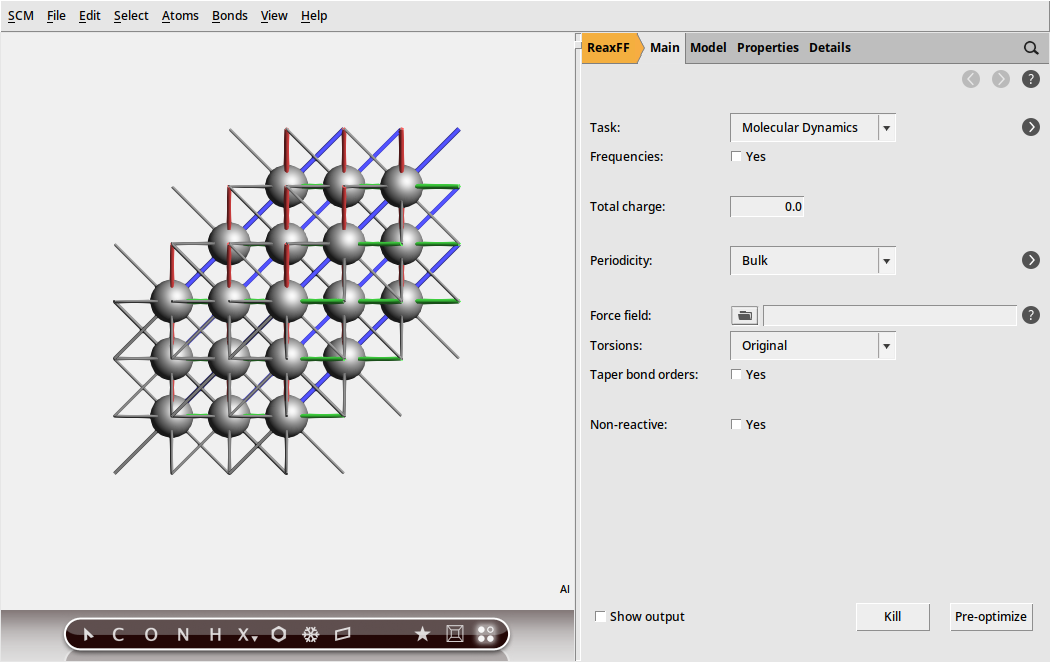This screenshot has height=662, width=1050.
Task: Open the structures ring tool
Action: click(279, 634)
